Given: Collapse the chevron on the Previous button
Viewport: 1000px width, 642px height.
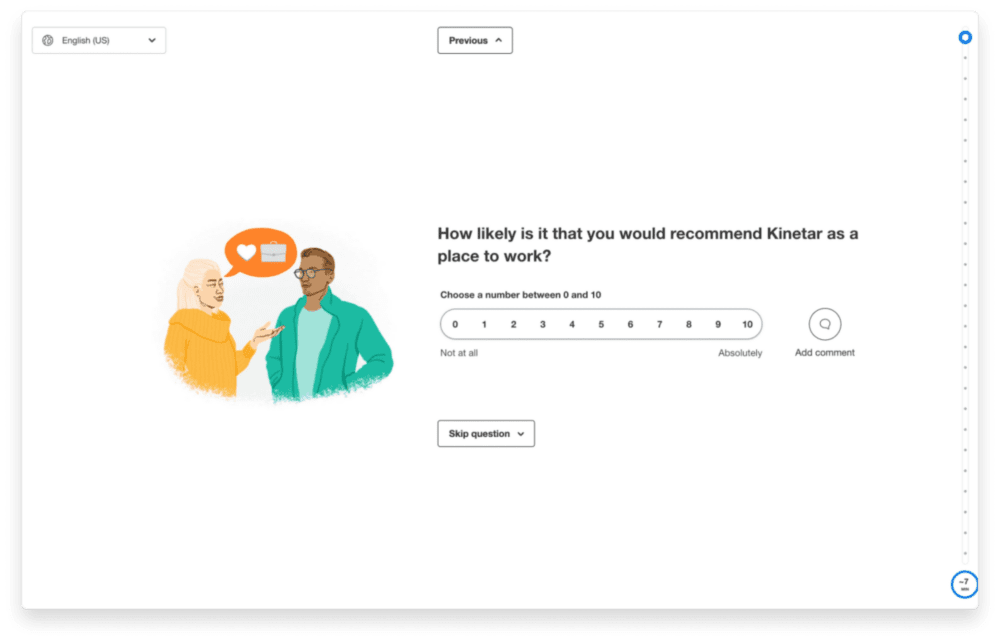Looking at the screenshot, I should [x=498, y=40].
